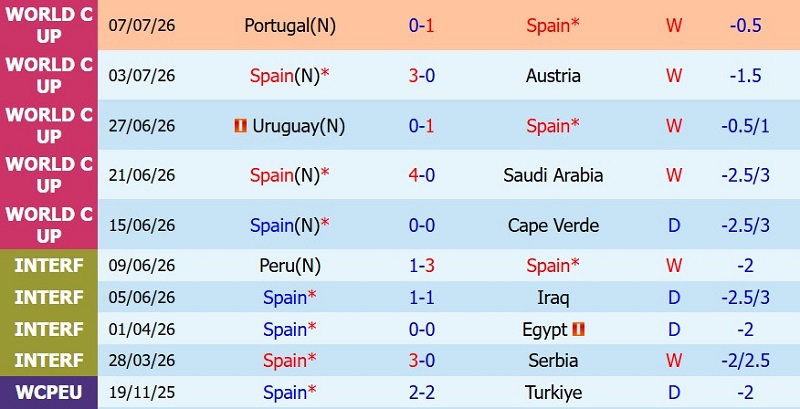800x409 pixels.
Task: Click the WORLD CUP label for 07/07/26
Action: 49,25
